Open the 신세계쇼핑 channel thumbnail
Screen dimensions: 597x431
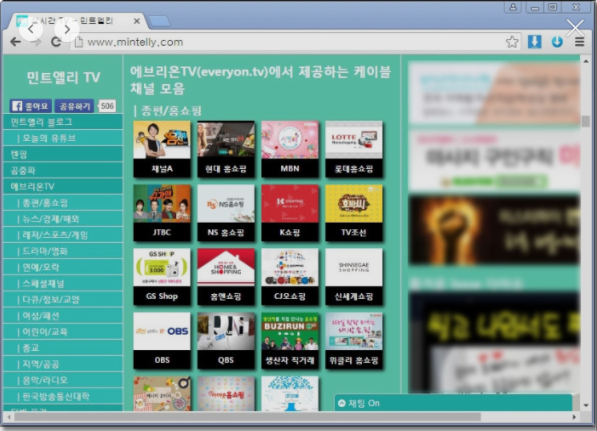pos(354,277)
